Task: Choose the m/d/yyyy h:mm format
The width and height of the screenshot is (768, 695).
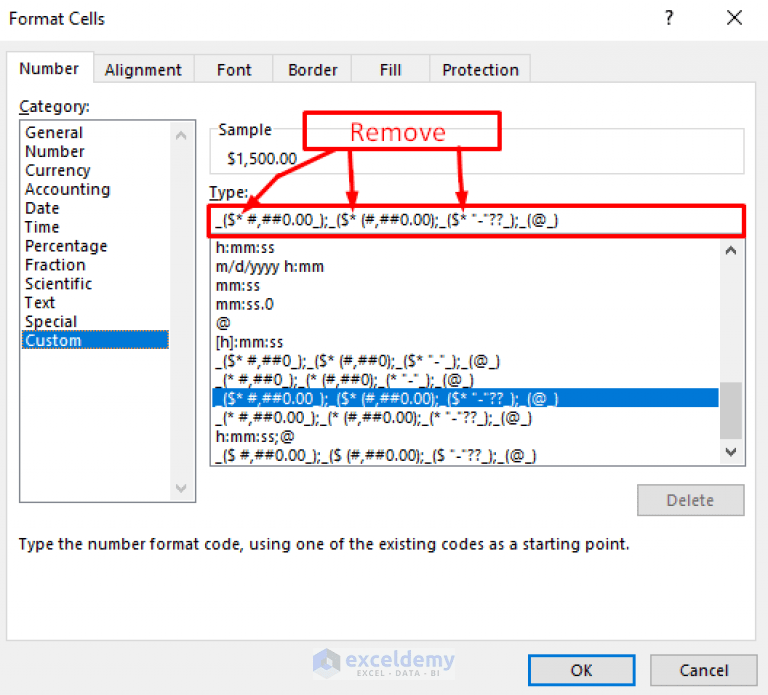Action: 465,267
